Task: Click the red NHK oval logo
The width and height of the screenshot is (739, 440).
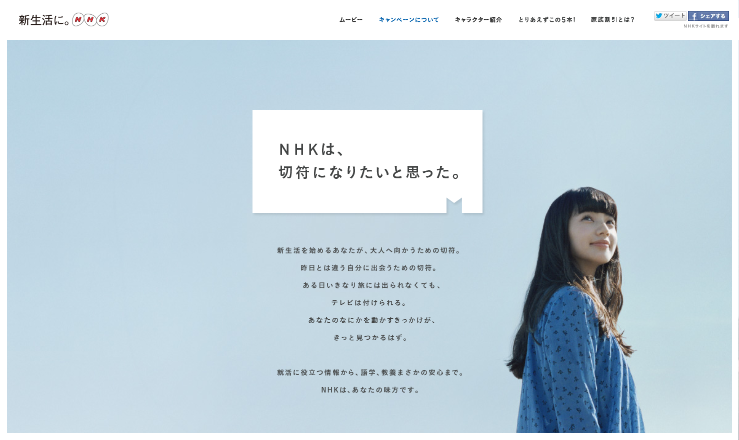Action: (x=90, y=19)
